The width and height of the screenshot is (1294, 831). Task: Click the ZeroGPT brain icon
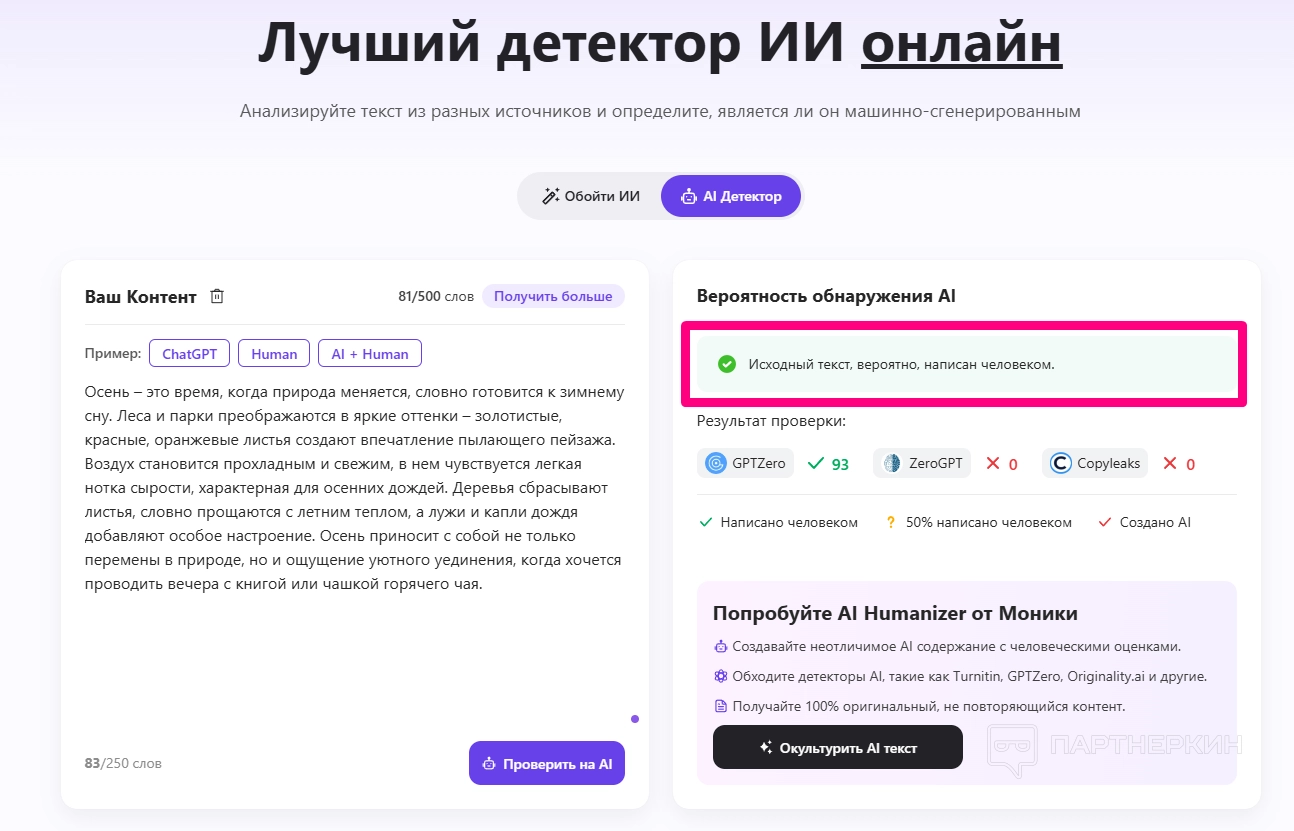pyautogui.click(x=891, y=463)
